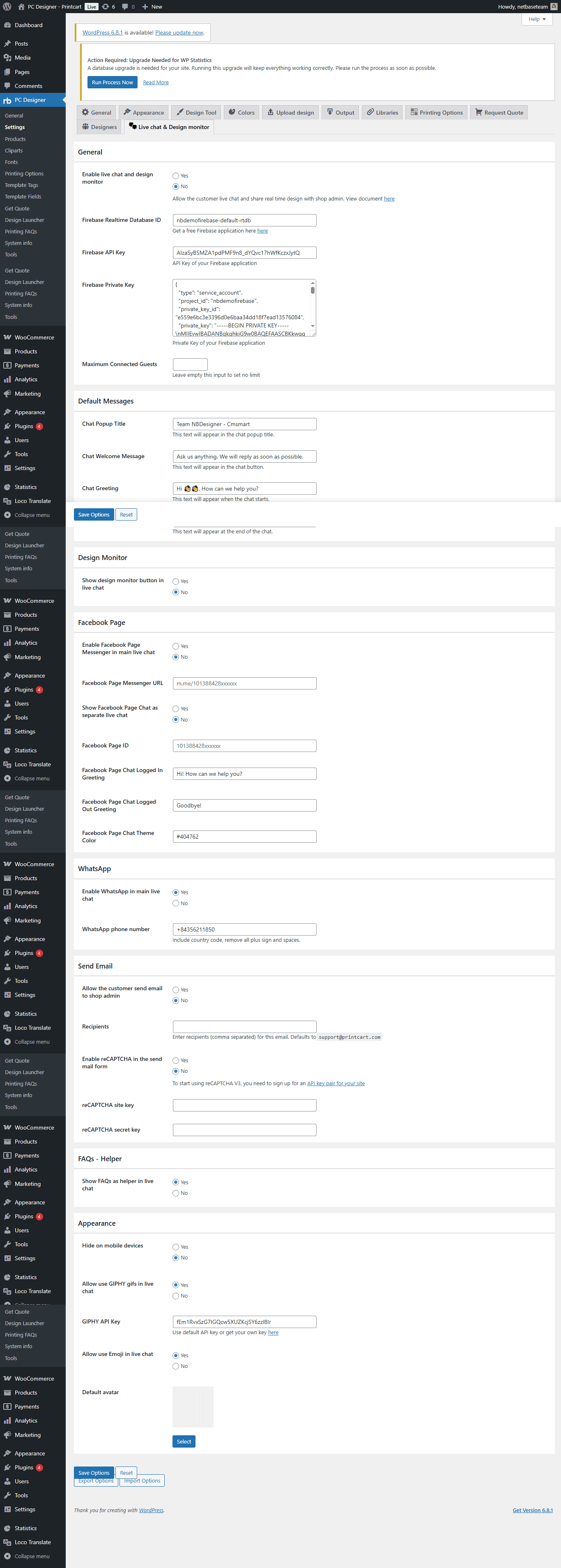
Task: Switch to the General settings tab
Action: (97, 112)
